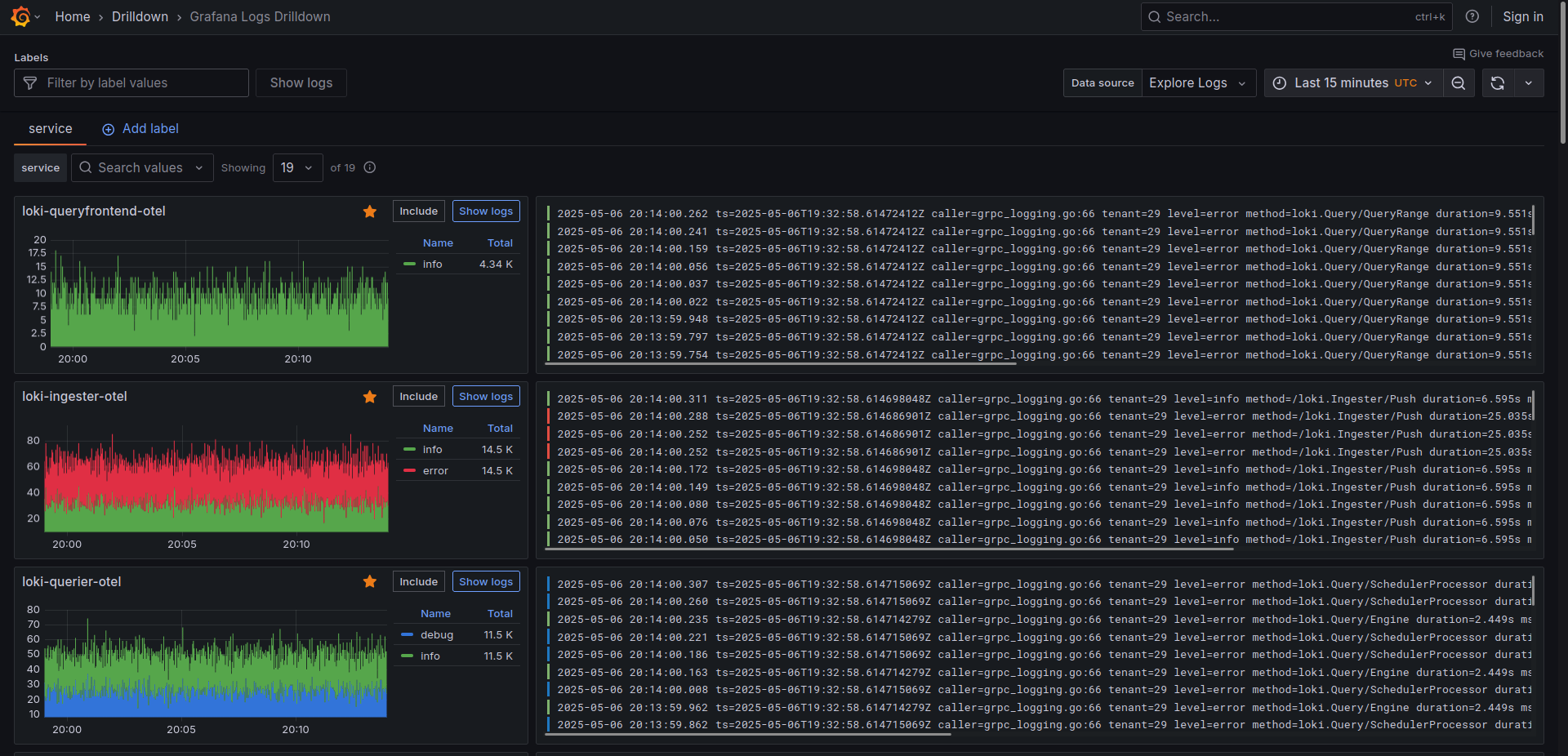The image size is (1568, 756).
Task: Click Include for loki-ingester-otel
Action: [418, 397]
